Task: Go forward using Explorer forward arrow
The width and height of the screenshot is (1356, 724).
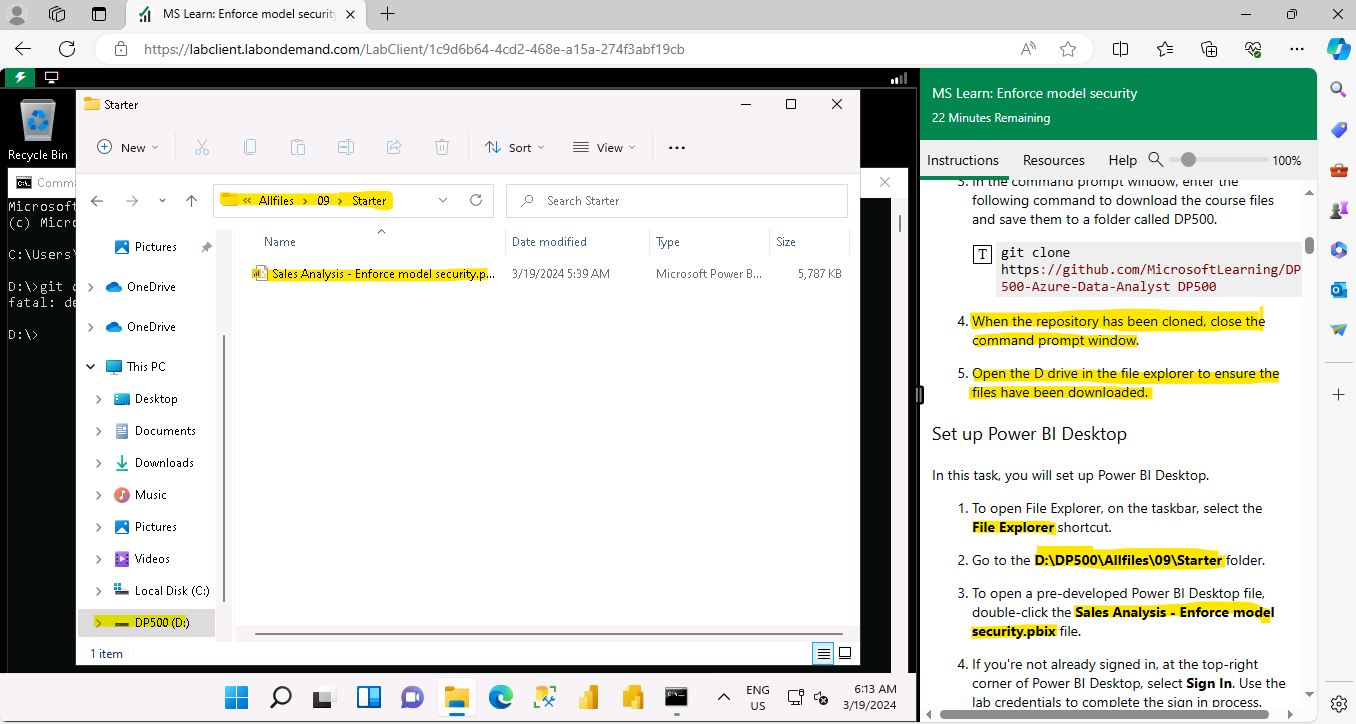Action: tap(132, 201)
